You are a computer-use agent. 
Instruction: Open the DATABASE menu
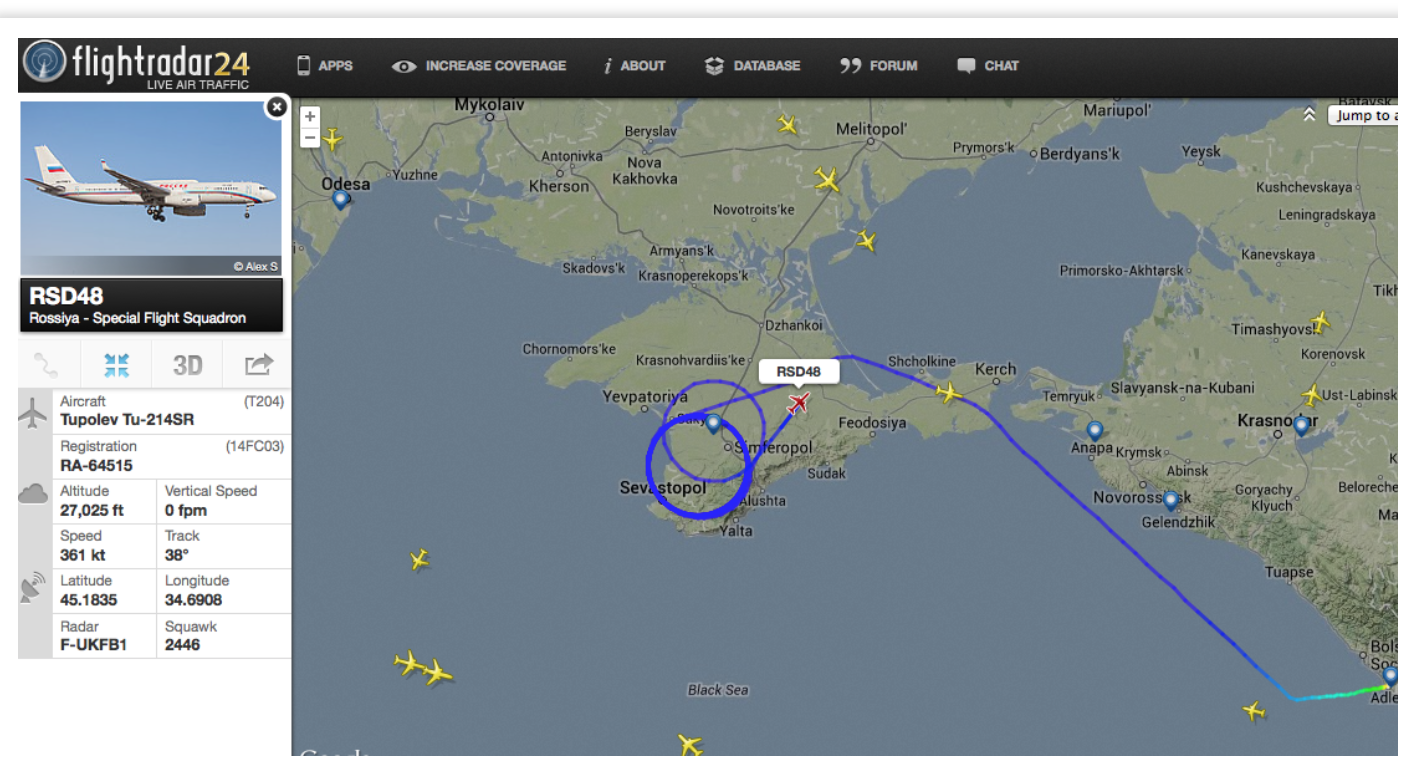[752, 66]
